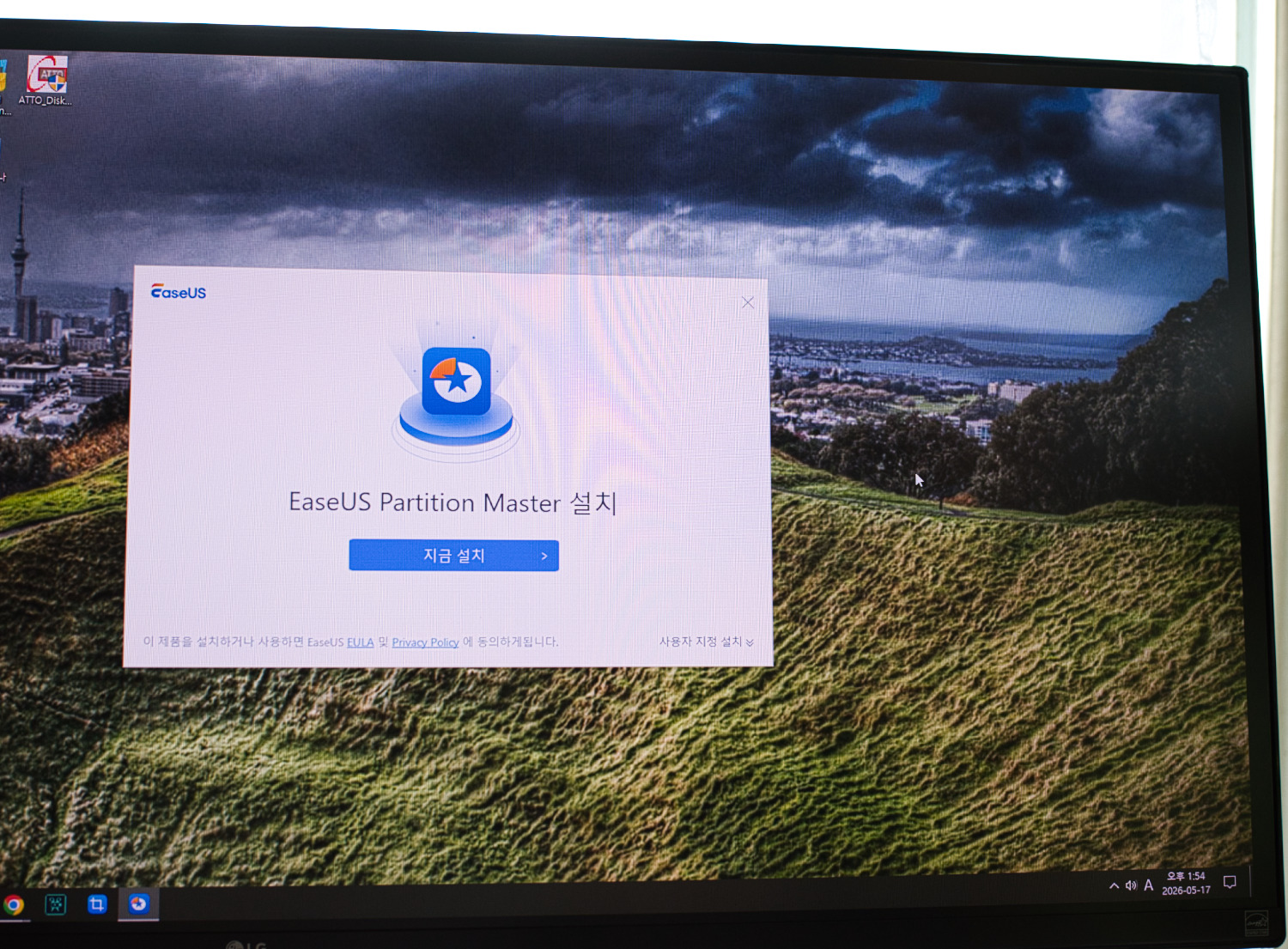1288x949 pixels.
Task: Open the Privacy Policy link
Action: click(x=425, y=642)
